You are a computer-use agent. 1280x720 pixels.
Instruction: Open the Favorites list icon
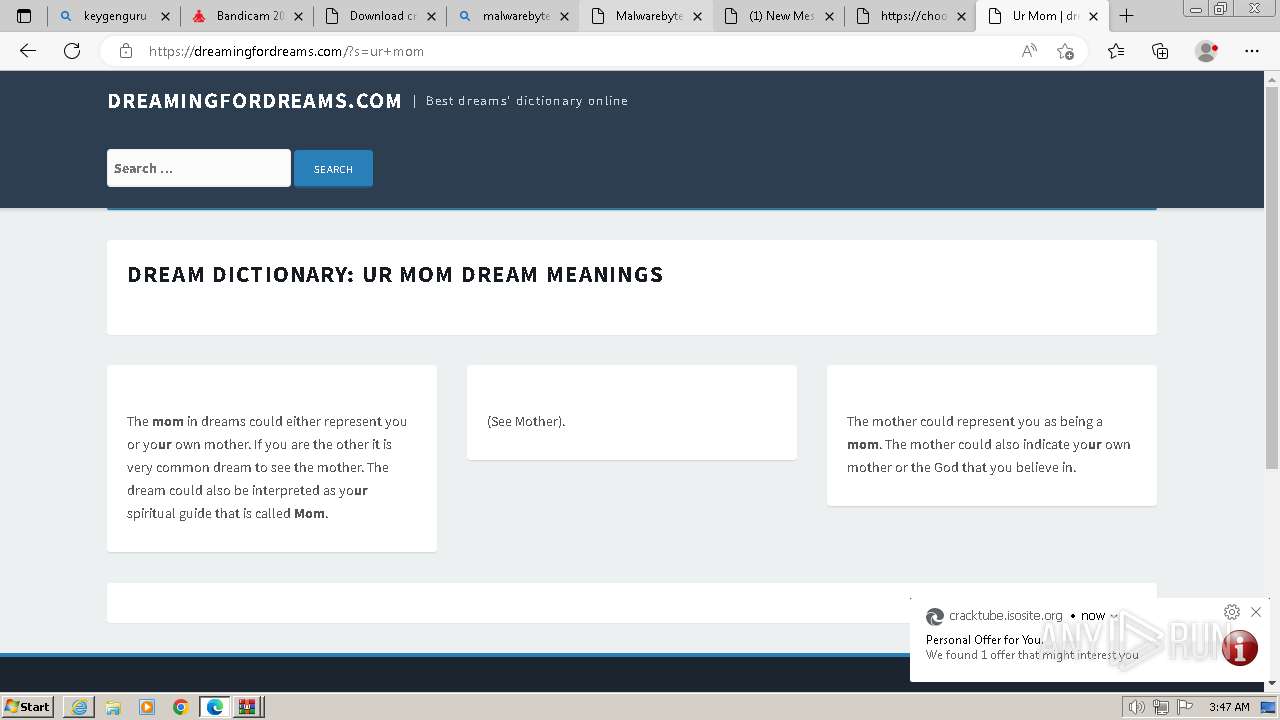[x=1116, y=51]
